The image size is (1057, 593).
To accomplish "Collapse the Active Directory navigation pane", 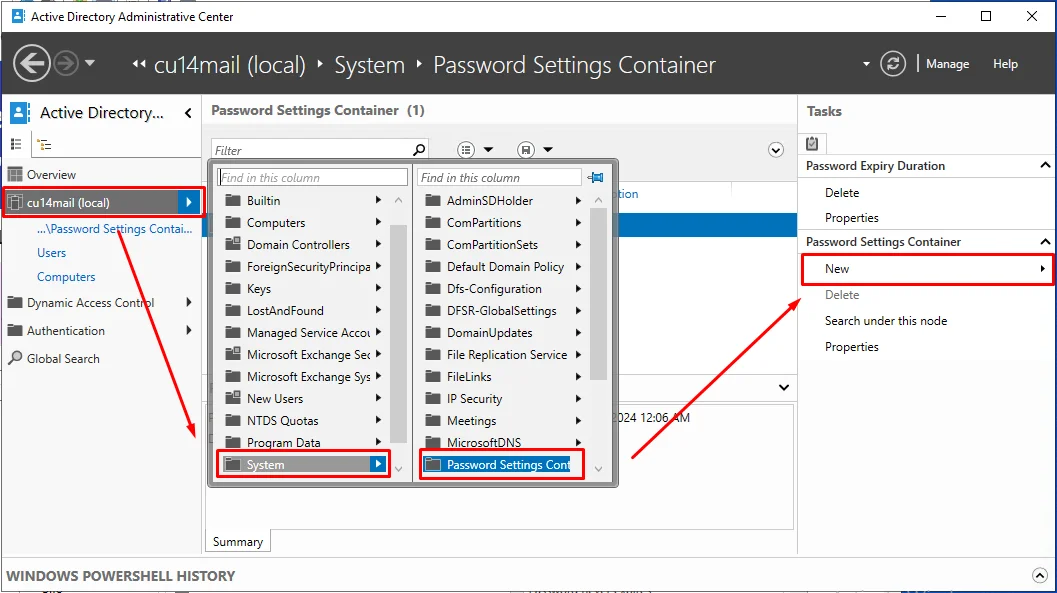I will (x=188, y=113).
